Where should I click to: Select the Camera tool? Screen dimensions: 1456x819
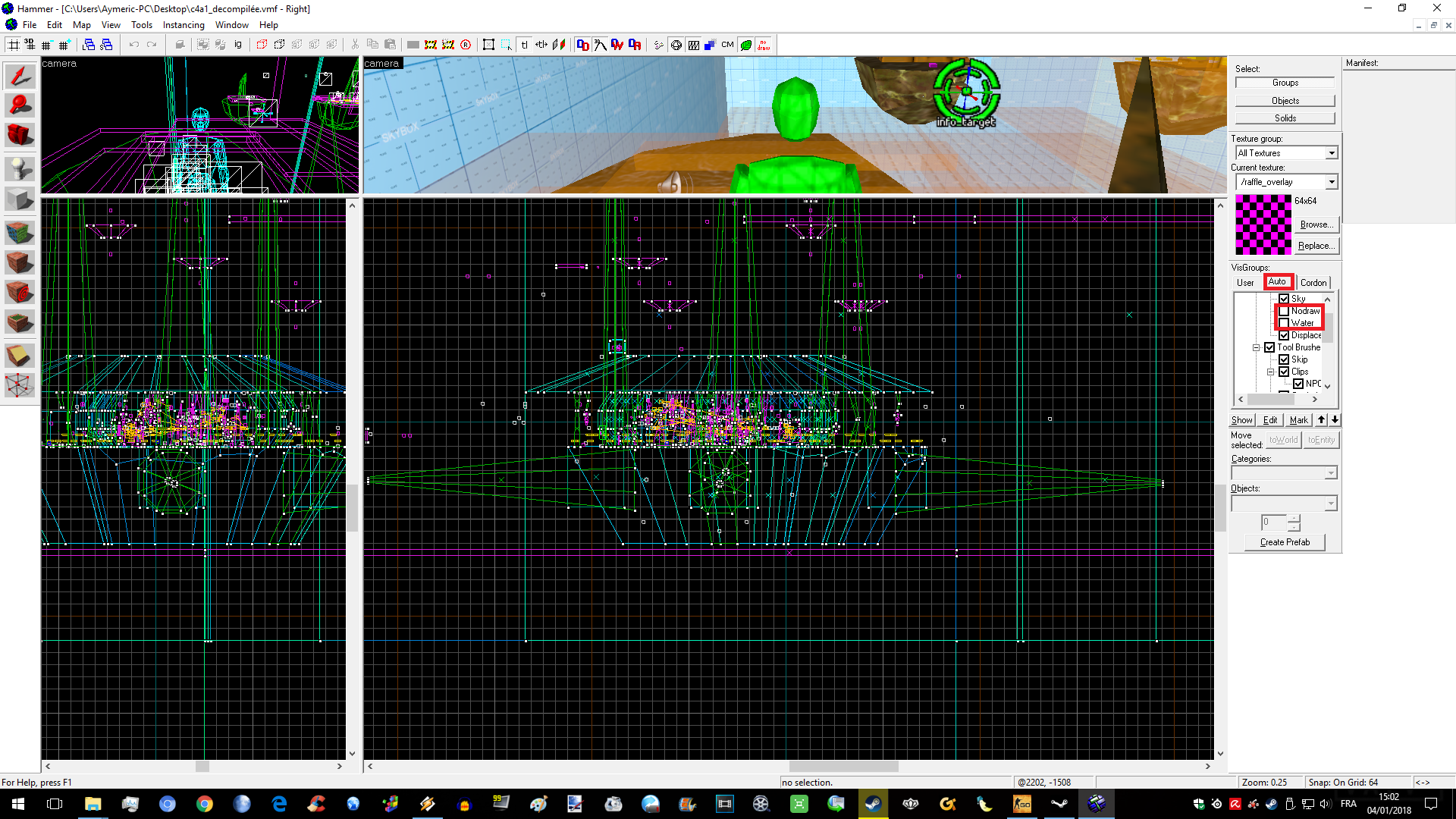pos(20,135)
